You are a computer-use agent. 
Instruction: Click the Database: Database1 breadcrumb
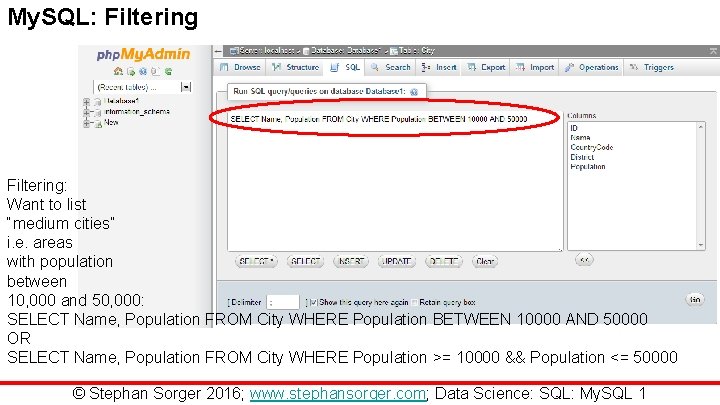point(342,51)
